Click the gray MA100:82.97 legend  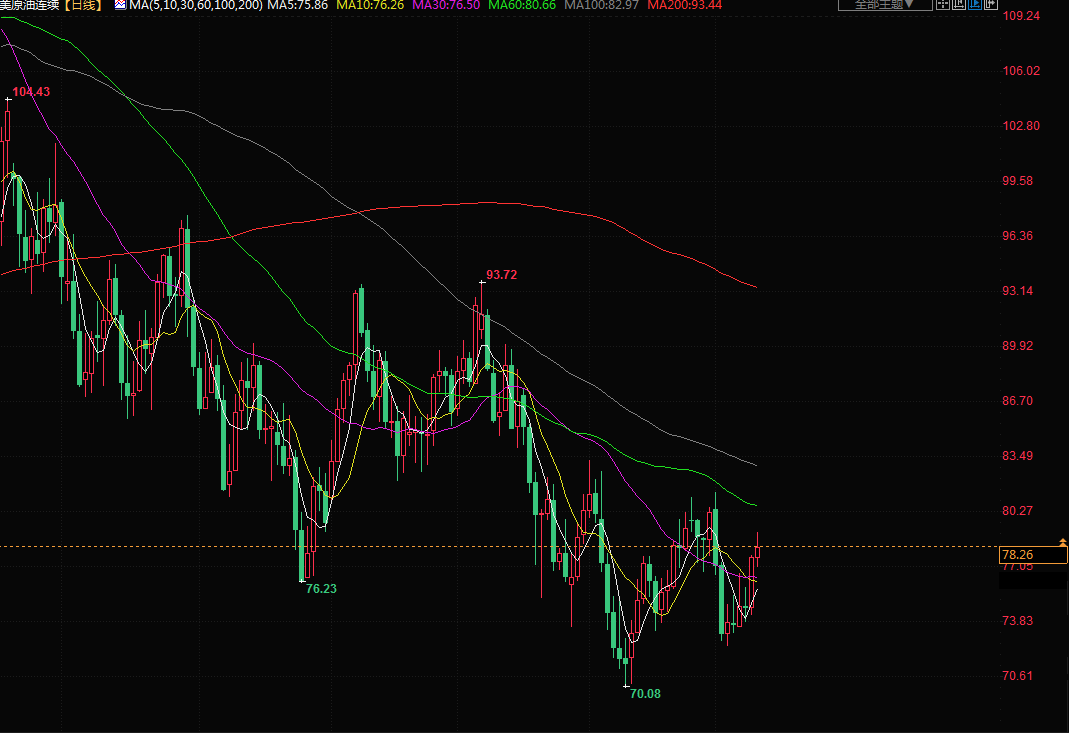point(601,5)
